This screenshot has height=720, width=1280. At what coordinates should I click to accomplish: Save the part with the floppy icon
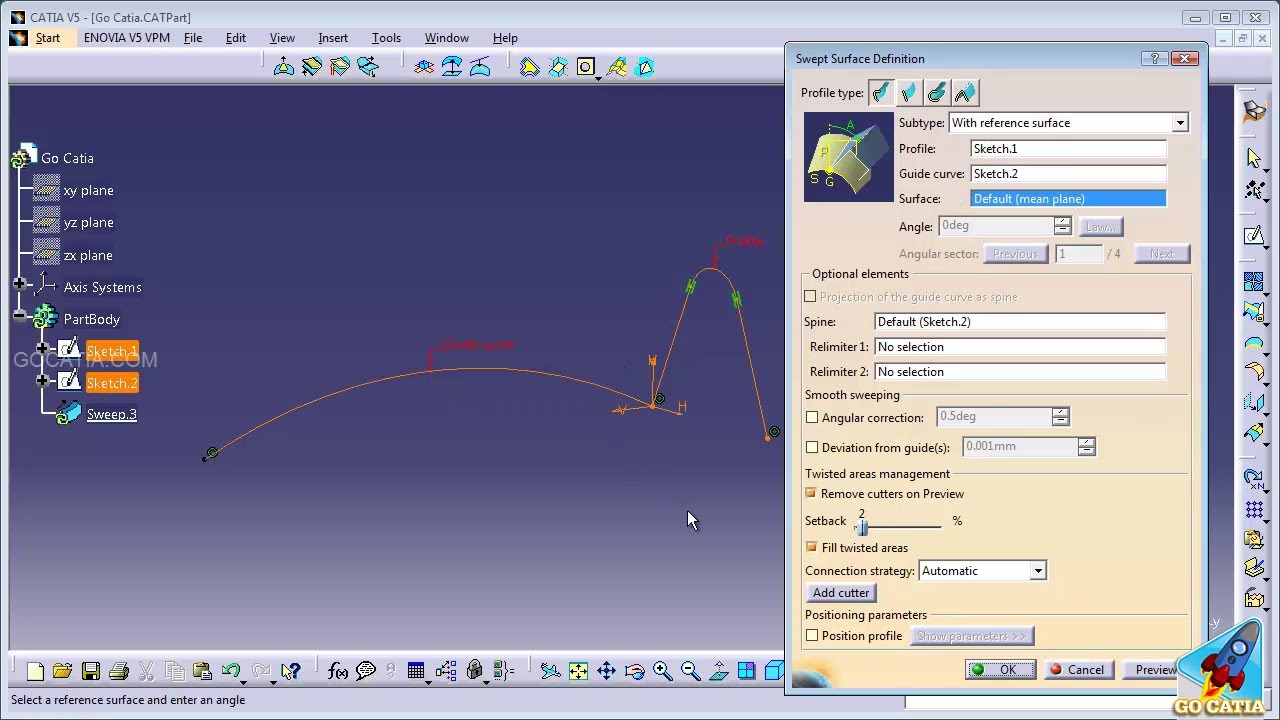(x=91, y=671)
